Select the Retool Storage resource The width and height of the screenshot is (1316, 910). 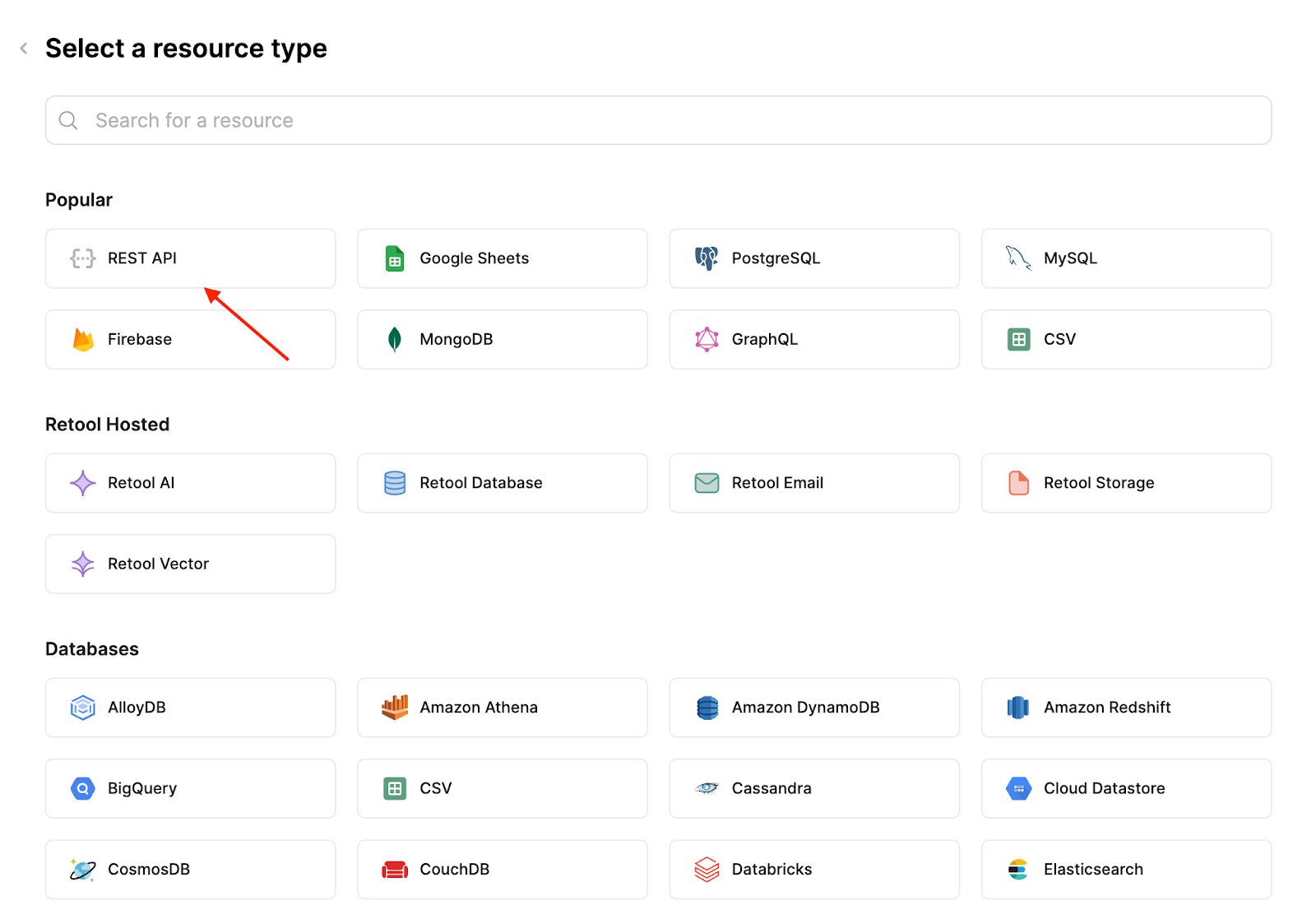point(1125,483)
